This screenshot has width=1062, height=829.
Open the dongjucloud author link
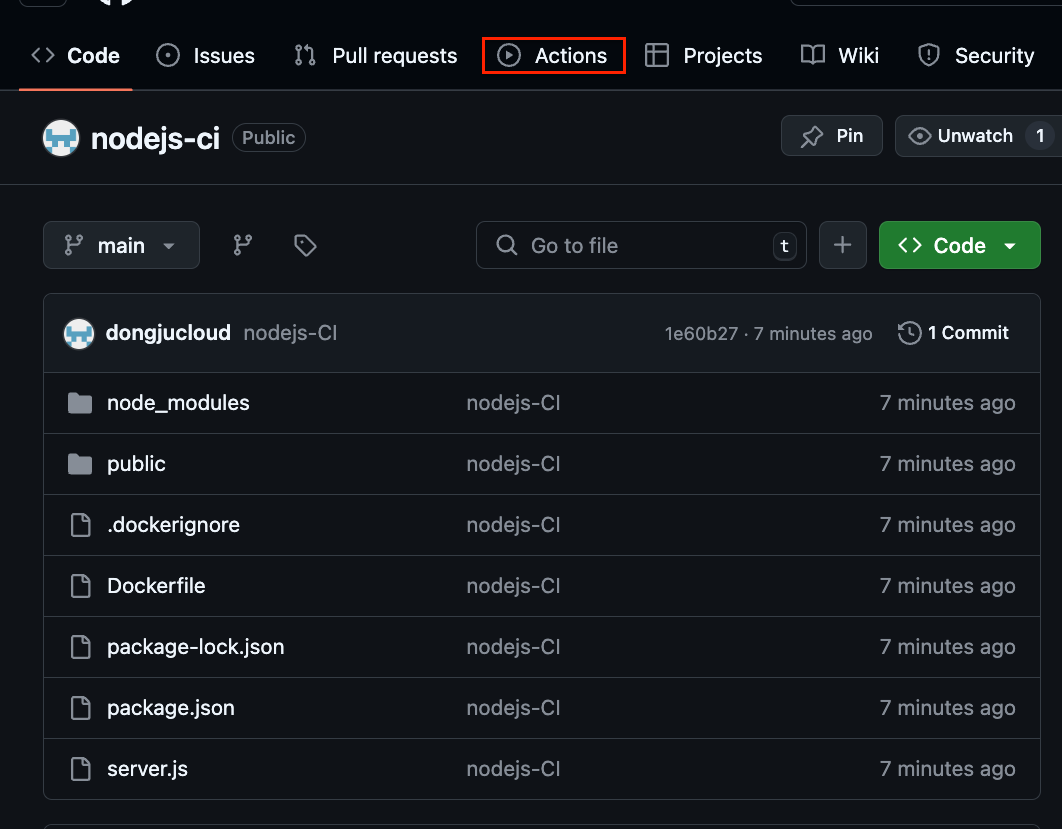click(x=168, y=333)
